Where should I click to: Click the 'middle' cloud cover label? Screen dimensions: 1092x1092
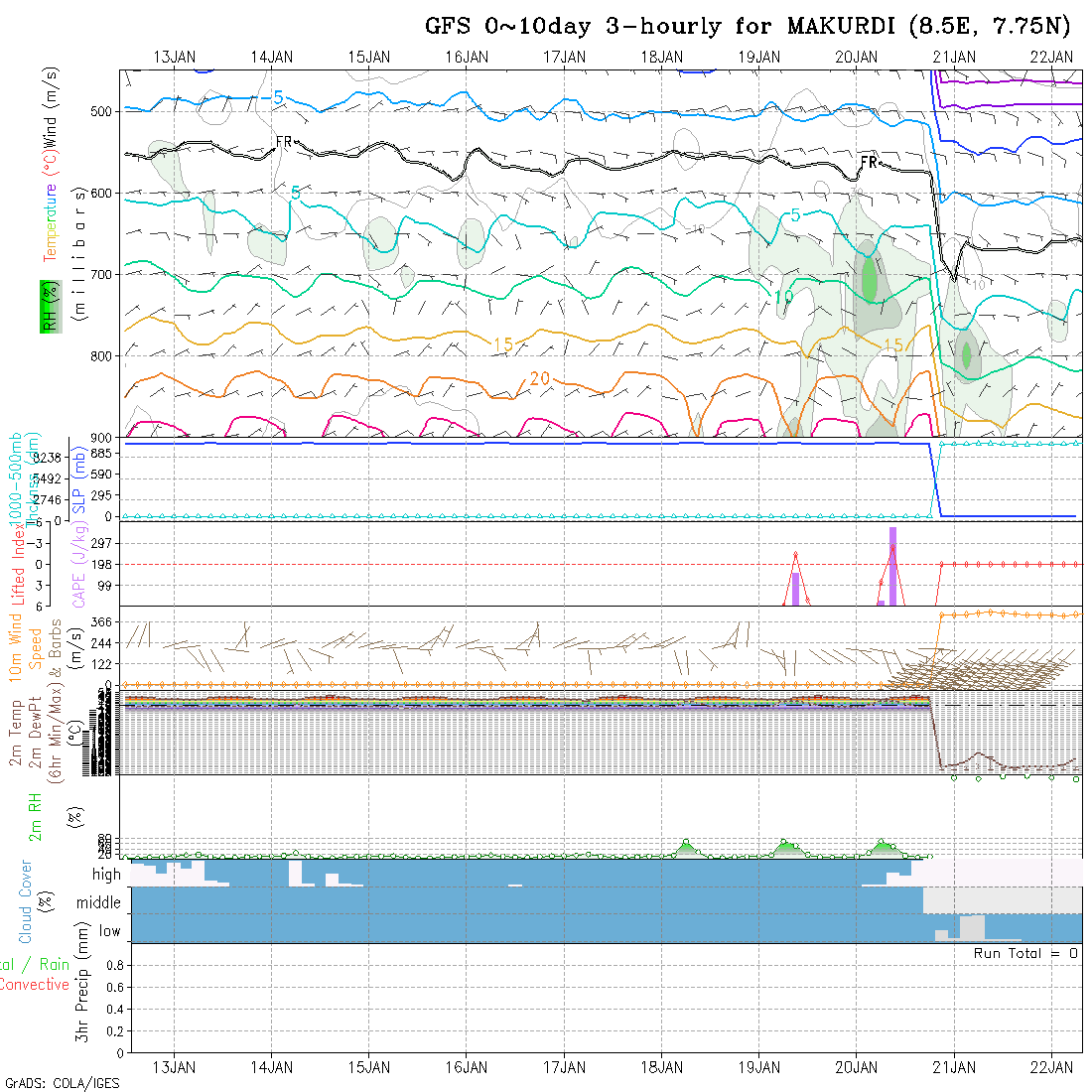click(x=99, y=902)
